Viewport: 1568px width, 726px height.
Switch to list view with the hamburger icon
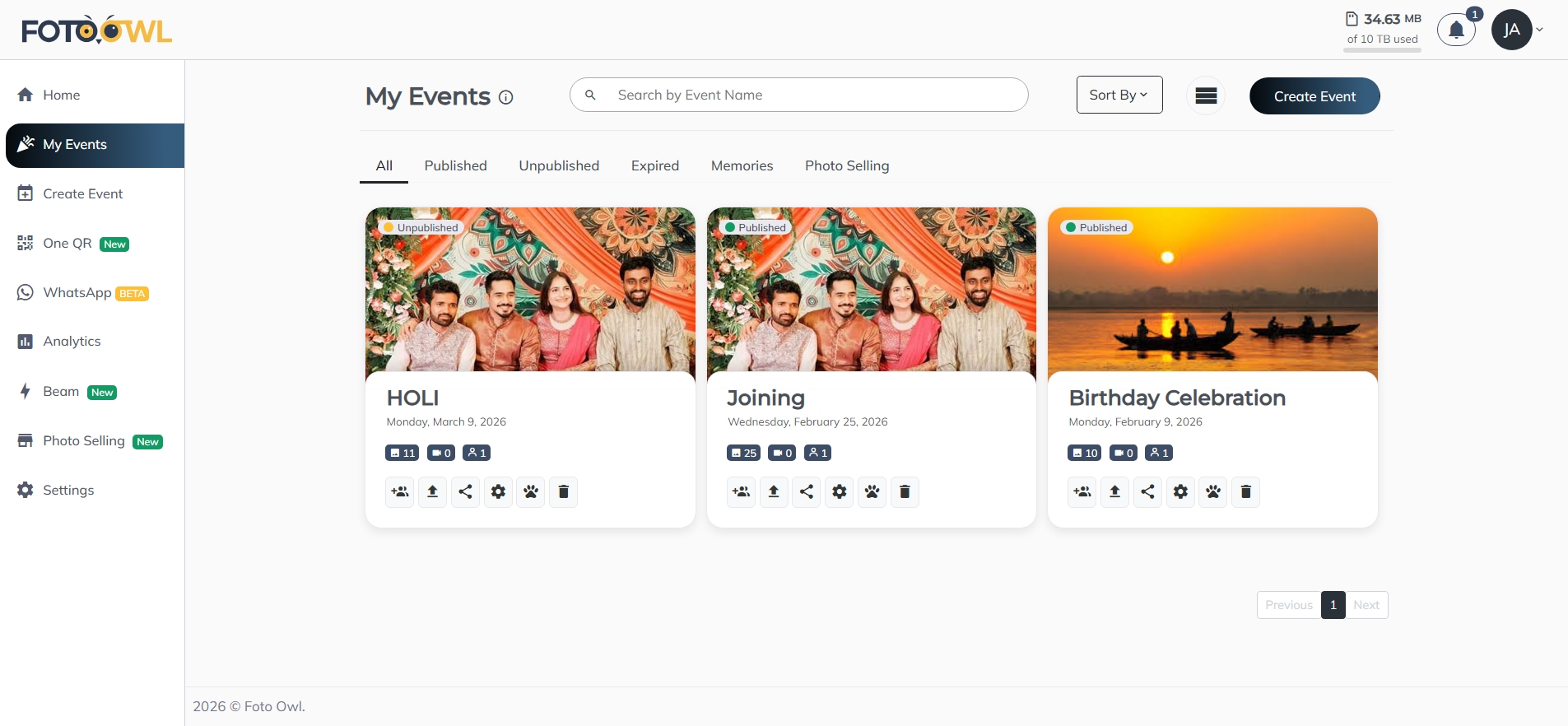1206,95
